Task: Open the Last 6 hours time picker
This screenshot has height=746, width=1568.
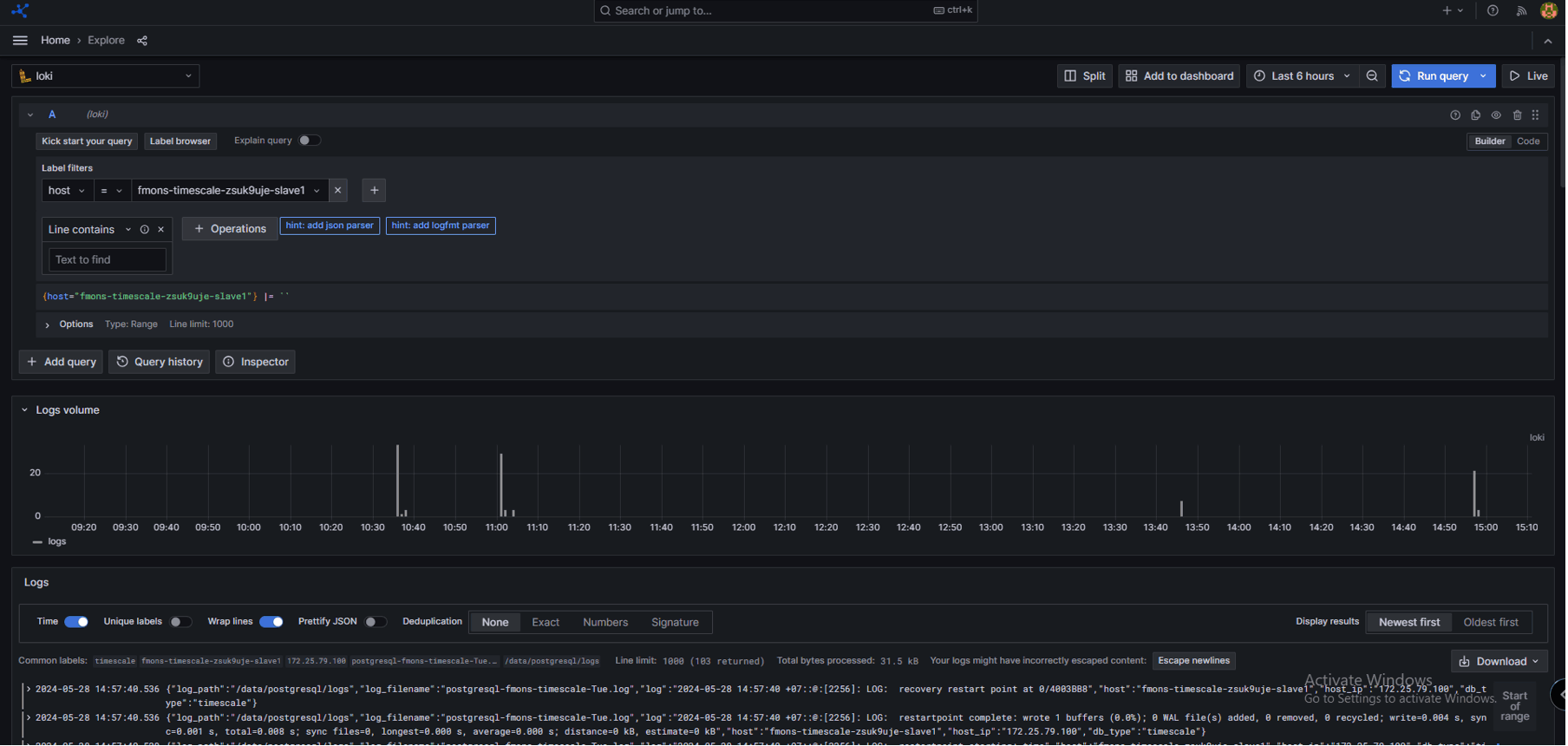Action: coord(1303,76)
